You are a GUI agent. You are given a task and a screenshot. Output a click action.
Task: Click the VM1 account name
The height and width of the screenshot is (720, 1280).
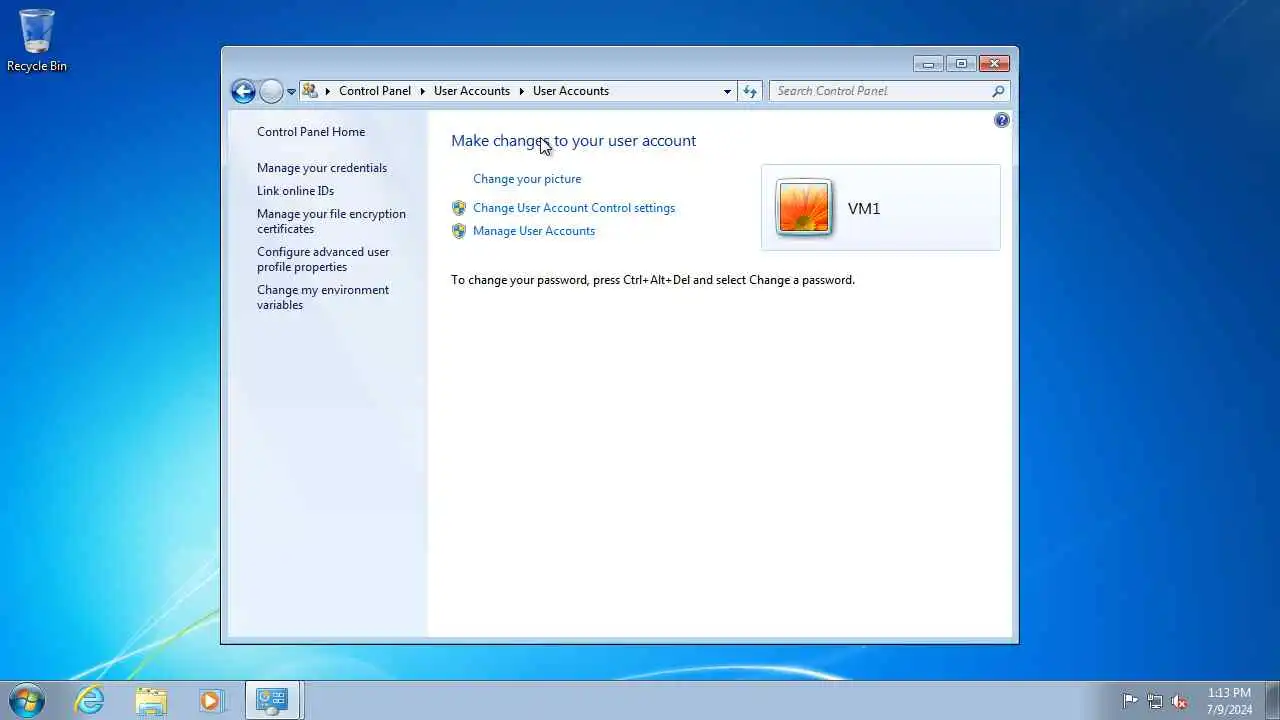tap(864, 209)
